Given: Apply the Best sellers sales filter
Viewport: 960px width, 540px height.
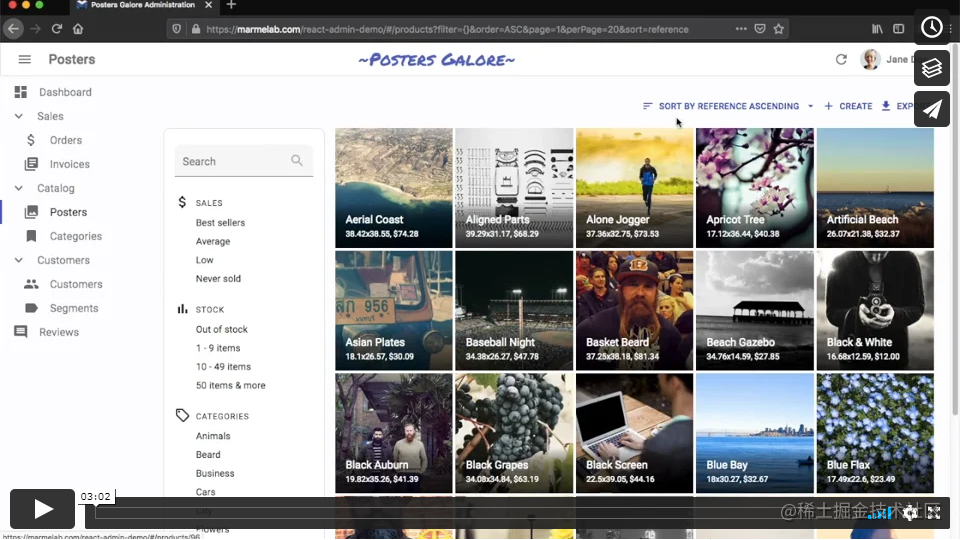Looking at the screenshot, I should tap(220, 222).
